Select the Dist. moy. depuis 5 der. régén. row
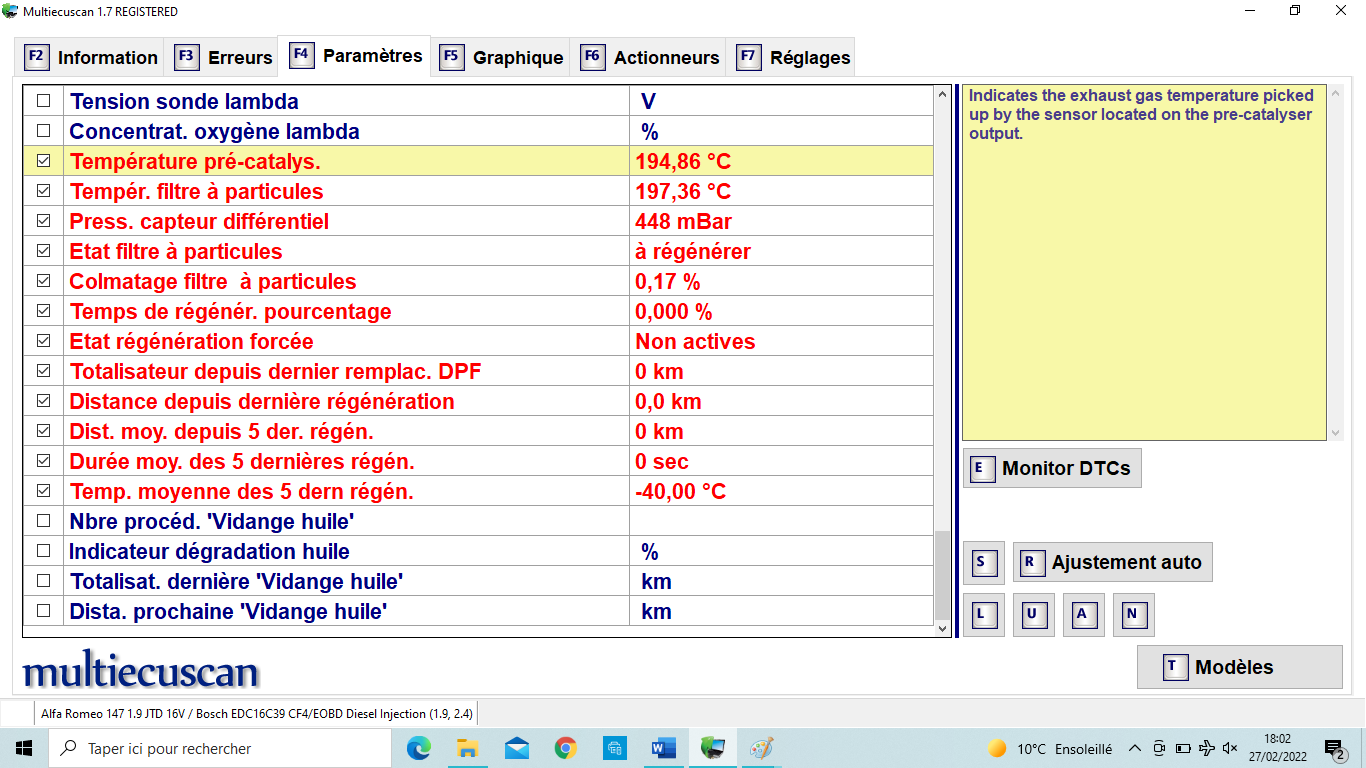Viewport: 1366px width, 768px height. 478,431
